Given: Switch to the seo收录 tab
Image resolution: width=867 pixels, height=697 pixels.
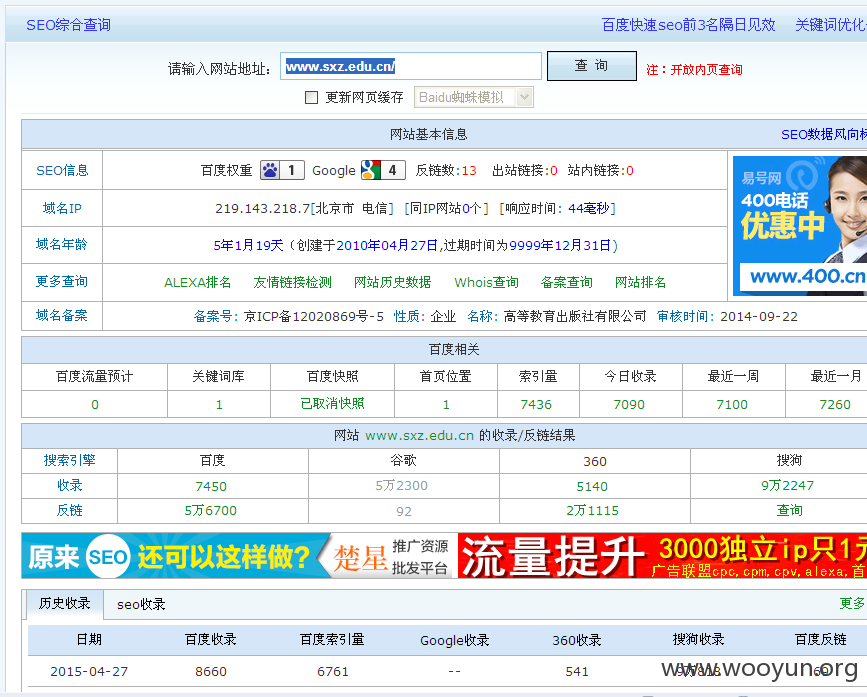Looking at the screenshot, I should coord(141,604).
